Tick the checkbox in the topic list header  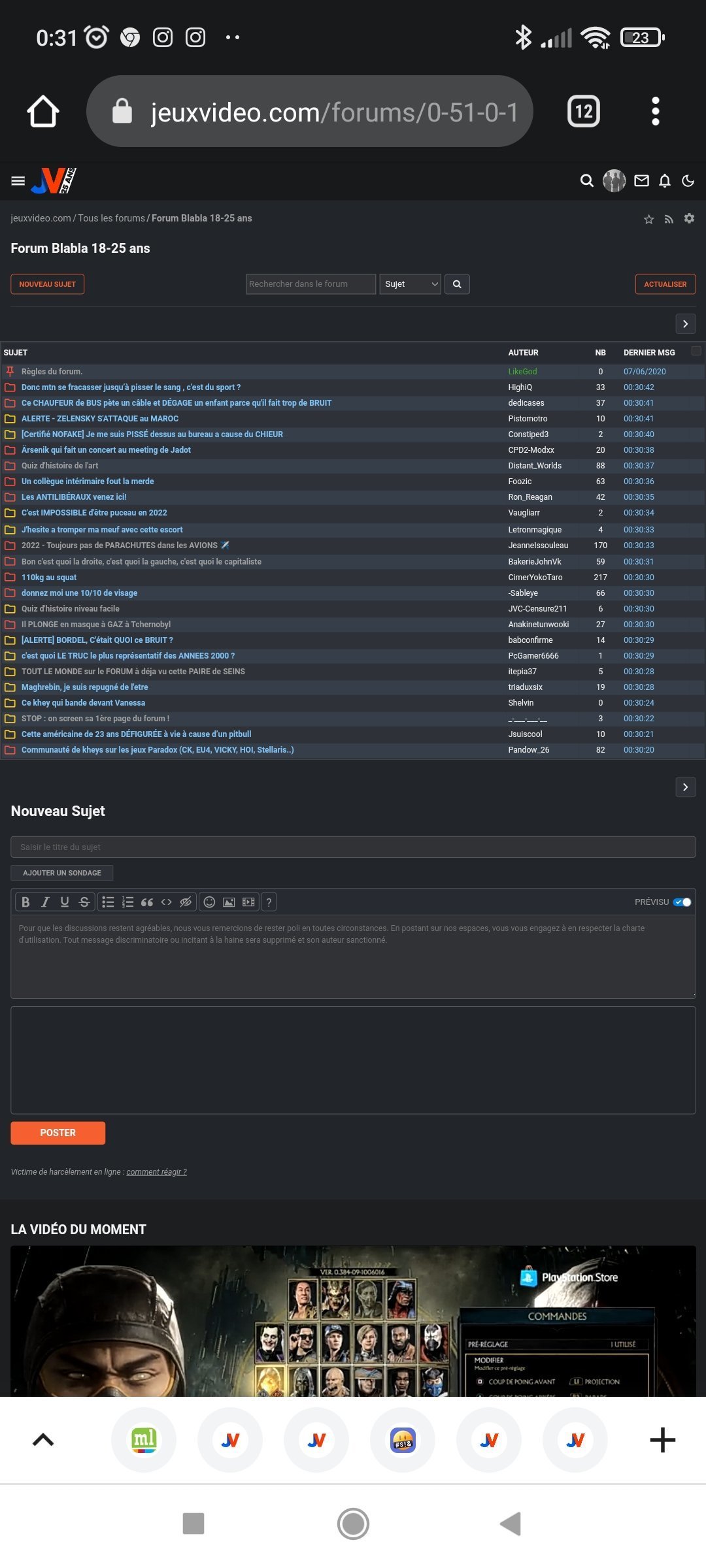[x=696, y=351]
